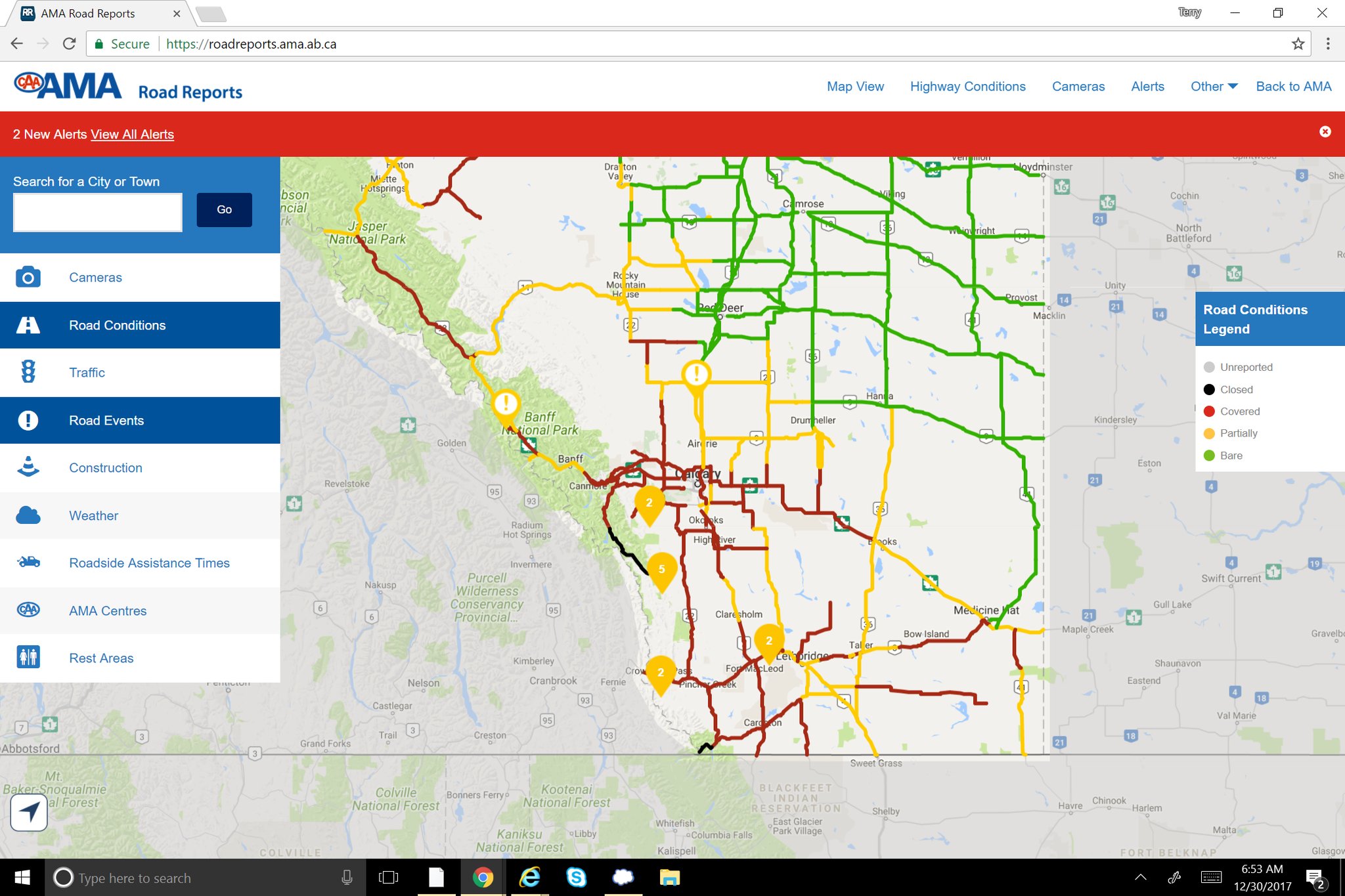Click the Road Reports title text
The width and height of the screenshot is (1345, 896).
190,92
